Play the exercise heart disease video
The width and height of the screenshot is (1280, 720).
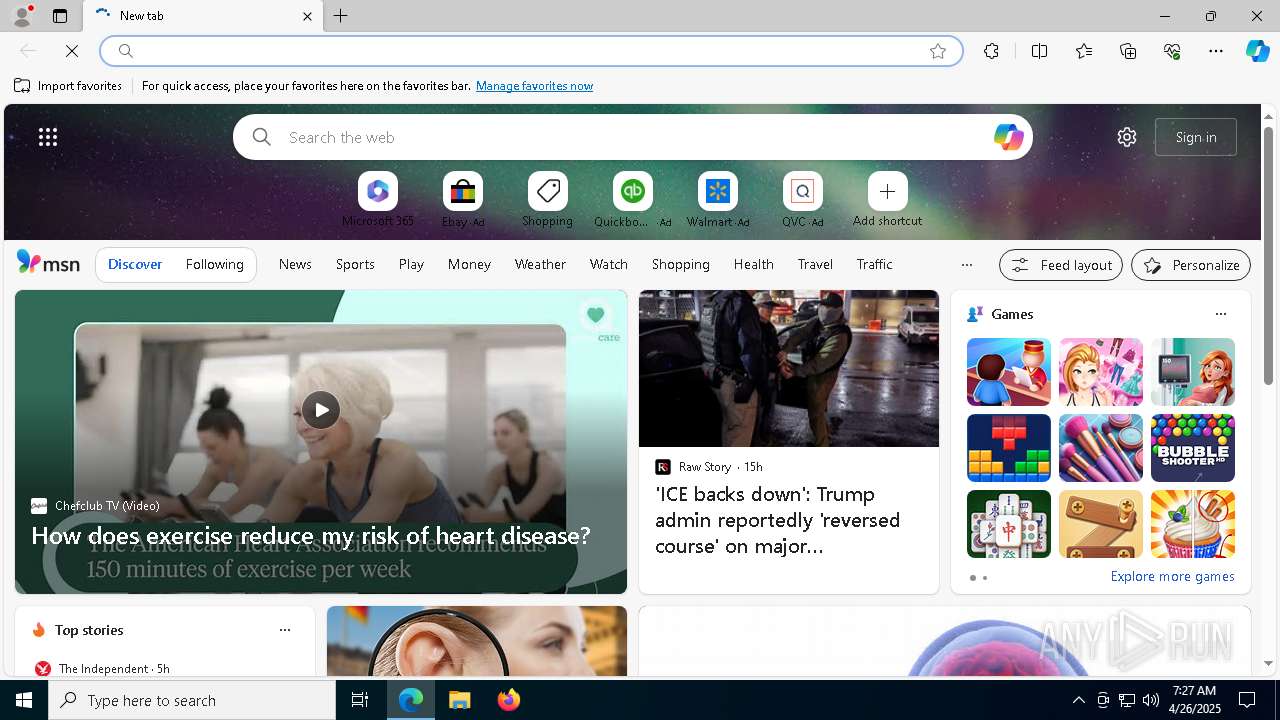tap(321, 409)
